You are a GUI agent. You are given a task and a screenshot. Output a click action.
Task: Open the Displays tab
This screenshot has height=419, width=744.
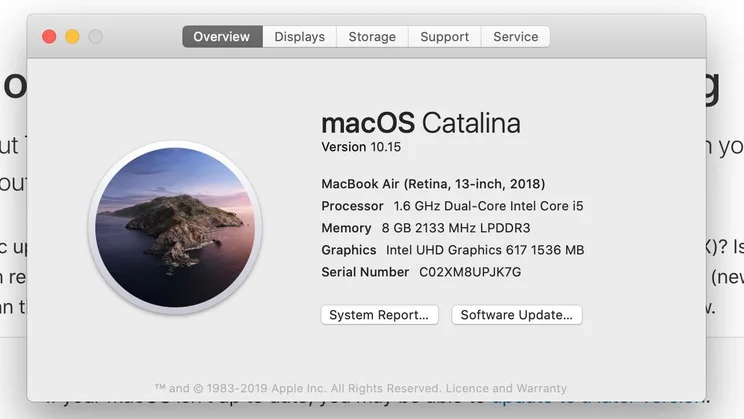click(299, 37)
